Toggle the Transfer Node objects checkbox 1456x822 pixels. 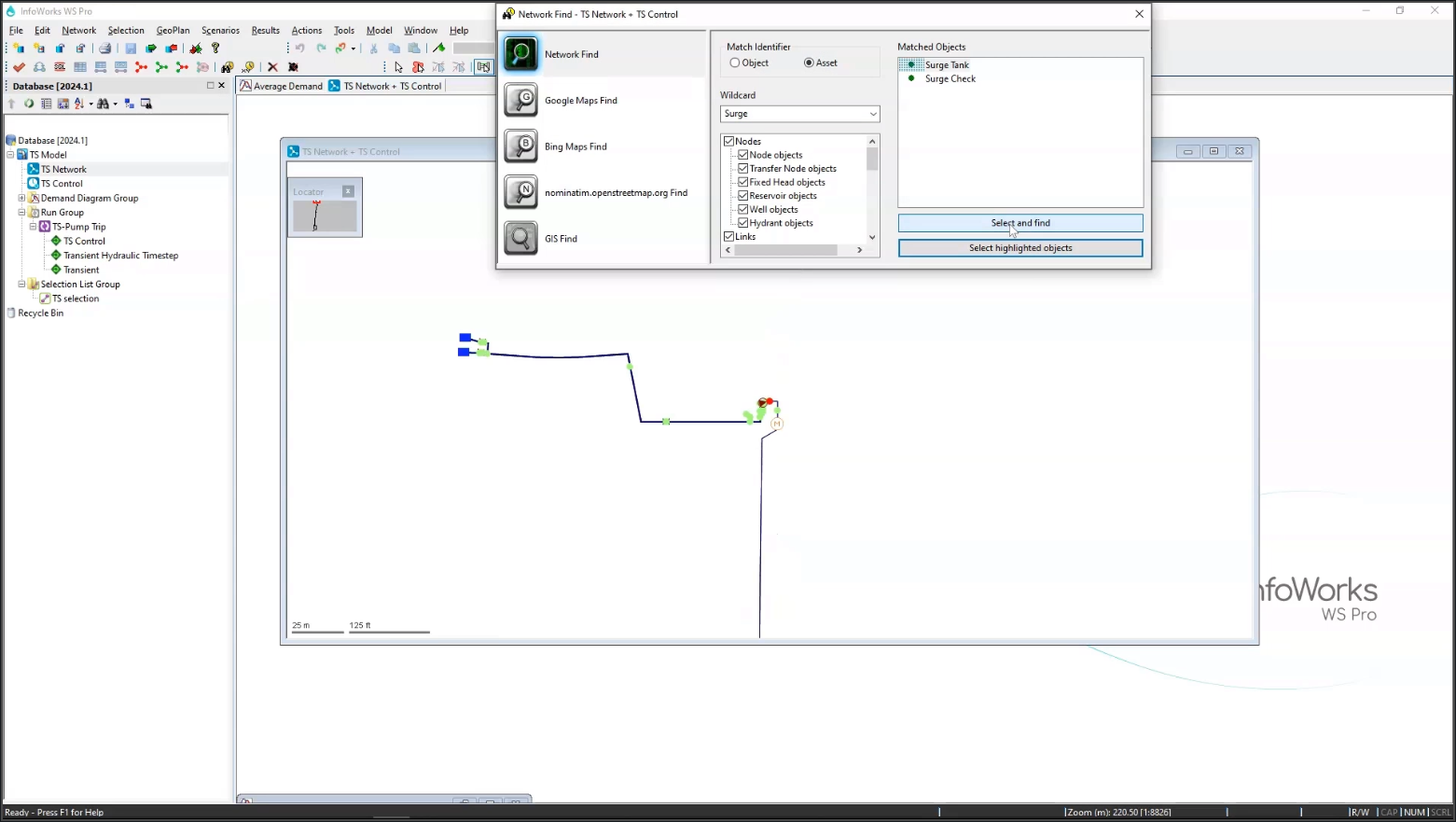tap(743, 169)
